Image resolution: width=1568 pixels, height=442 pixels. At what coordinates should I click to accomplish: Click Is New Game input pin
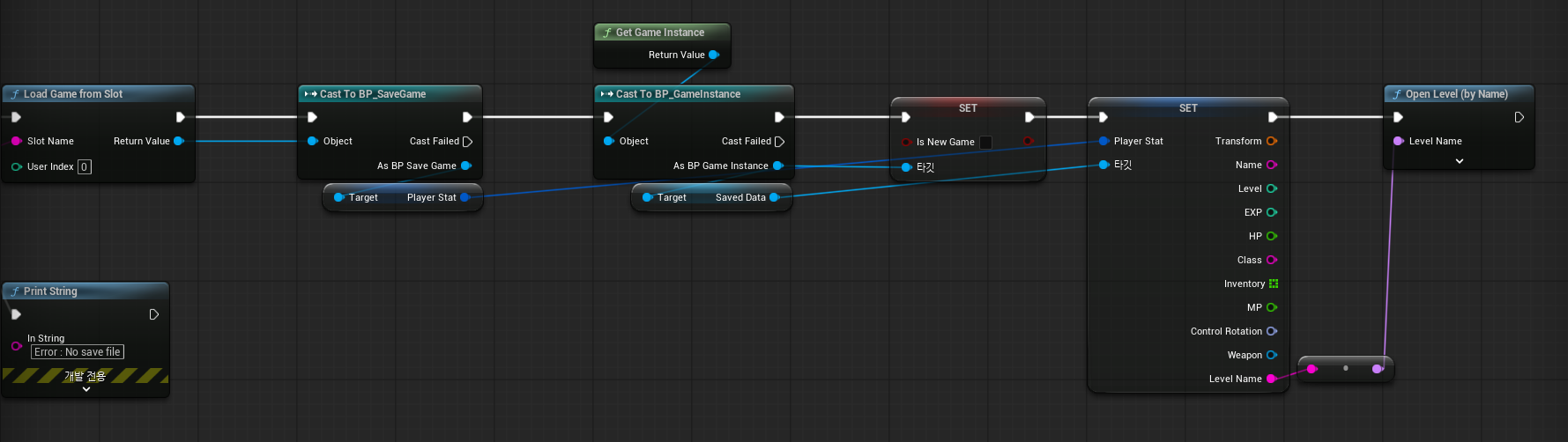[906, 142]
